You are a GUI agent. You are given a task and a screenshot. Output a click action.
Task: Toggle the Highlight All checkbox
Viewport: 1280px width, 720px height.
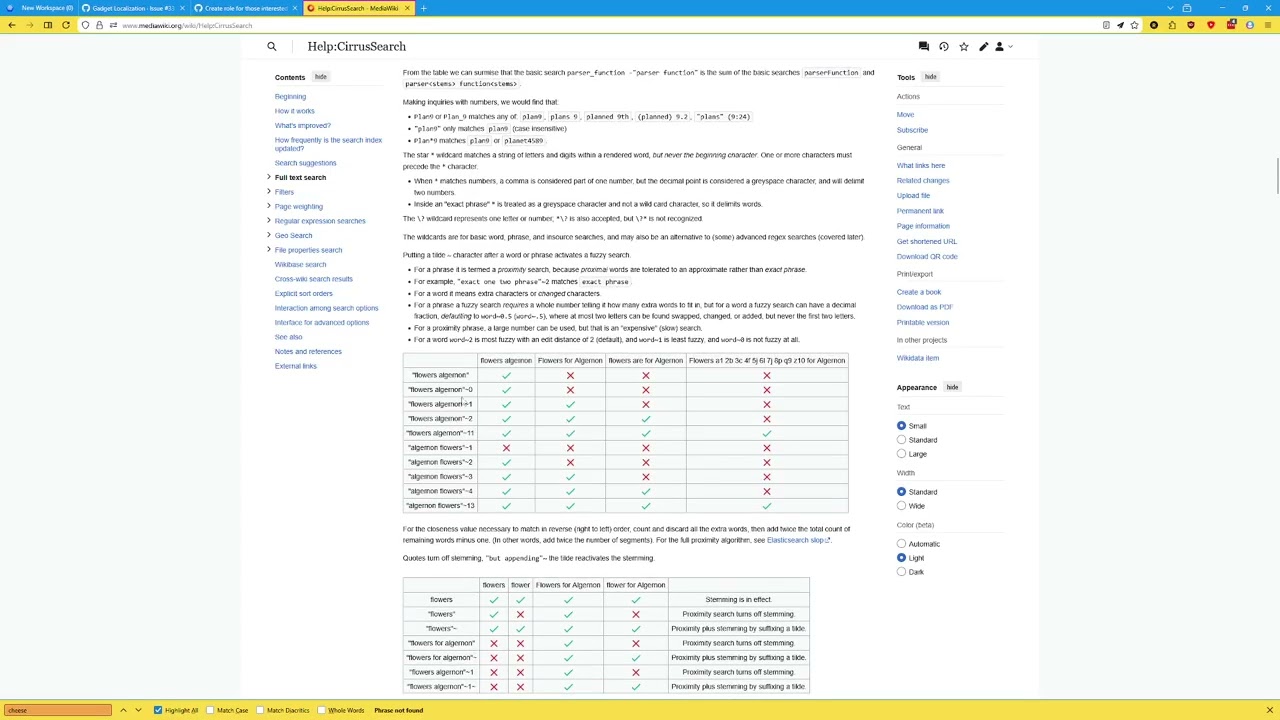click(158, 710)
